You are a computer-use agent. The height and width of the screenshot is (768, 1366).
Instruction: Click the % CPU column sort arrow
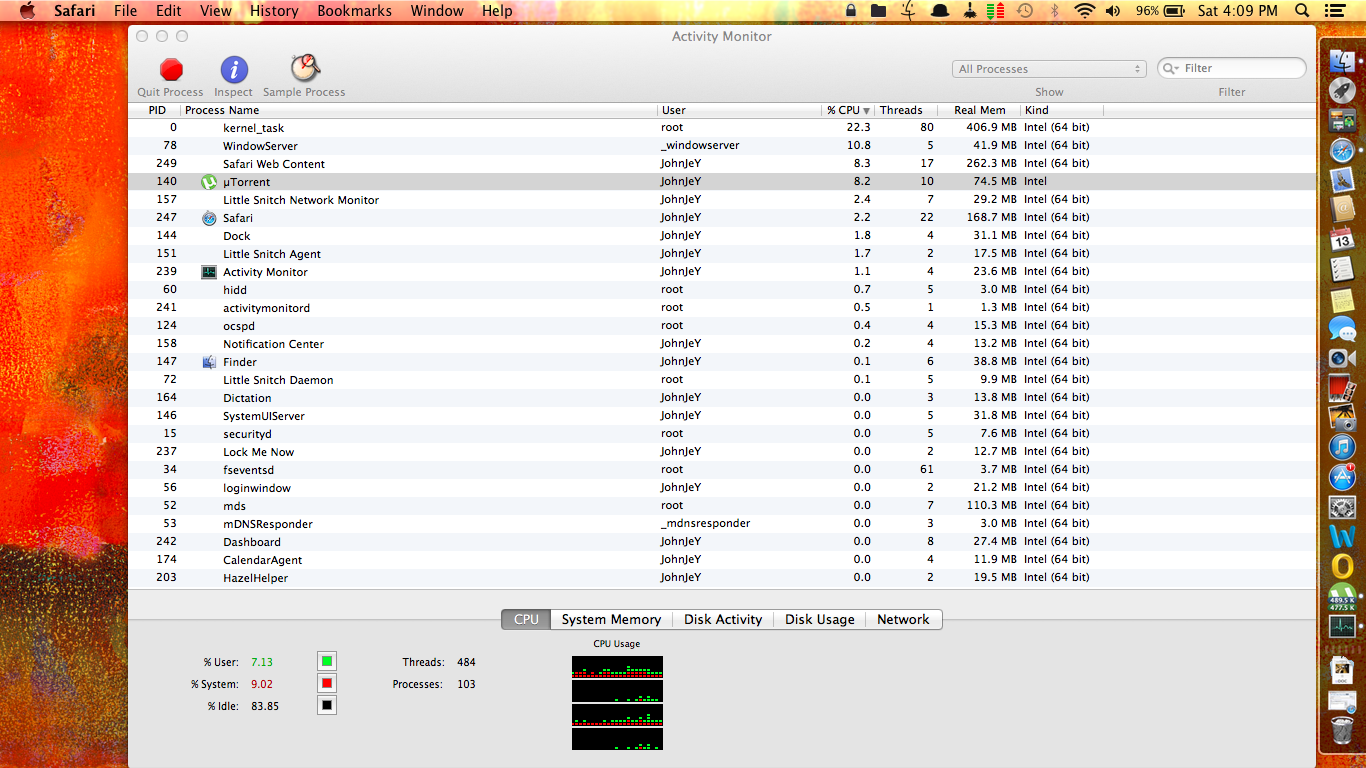(867, 111)
